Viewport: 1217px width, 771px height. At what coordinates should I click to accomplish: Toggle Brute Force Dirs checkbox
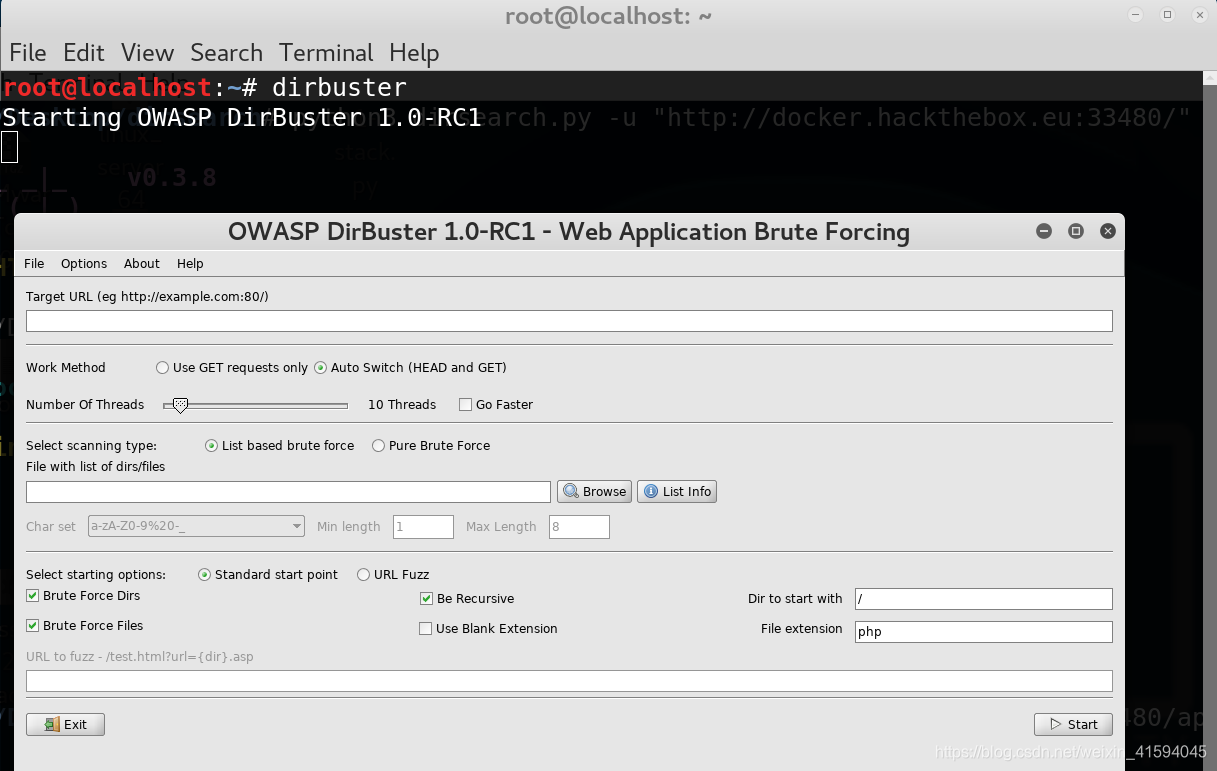(33, 596)
